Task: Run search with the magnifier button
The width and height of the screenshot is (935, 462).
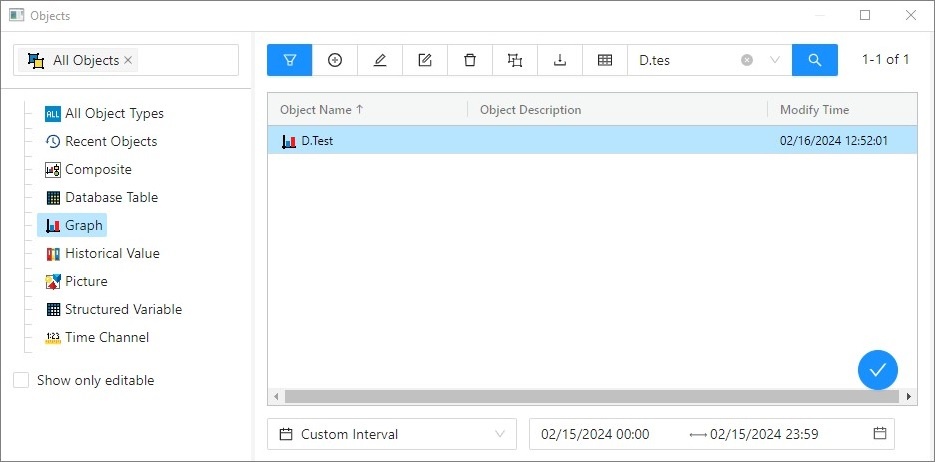Action: (815, 60)
